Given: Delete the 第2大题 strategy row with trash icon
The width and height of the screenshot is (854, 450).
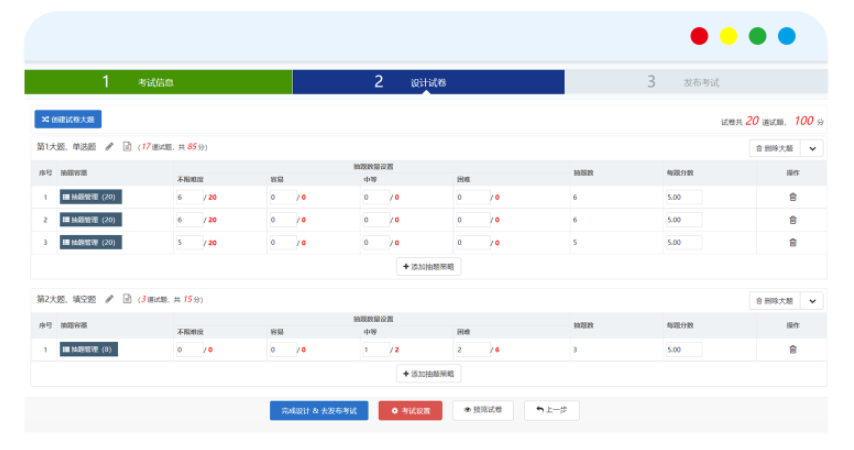Looking at the screenshot, I should pos(792,350).
